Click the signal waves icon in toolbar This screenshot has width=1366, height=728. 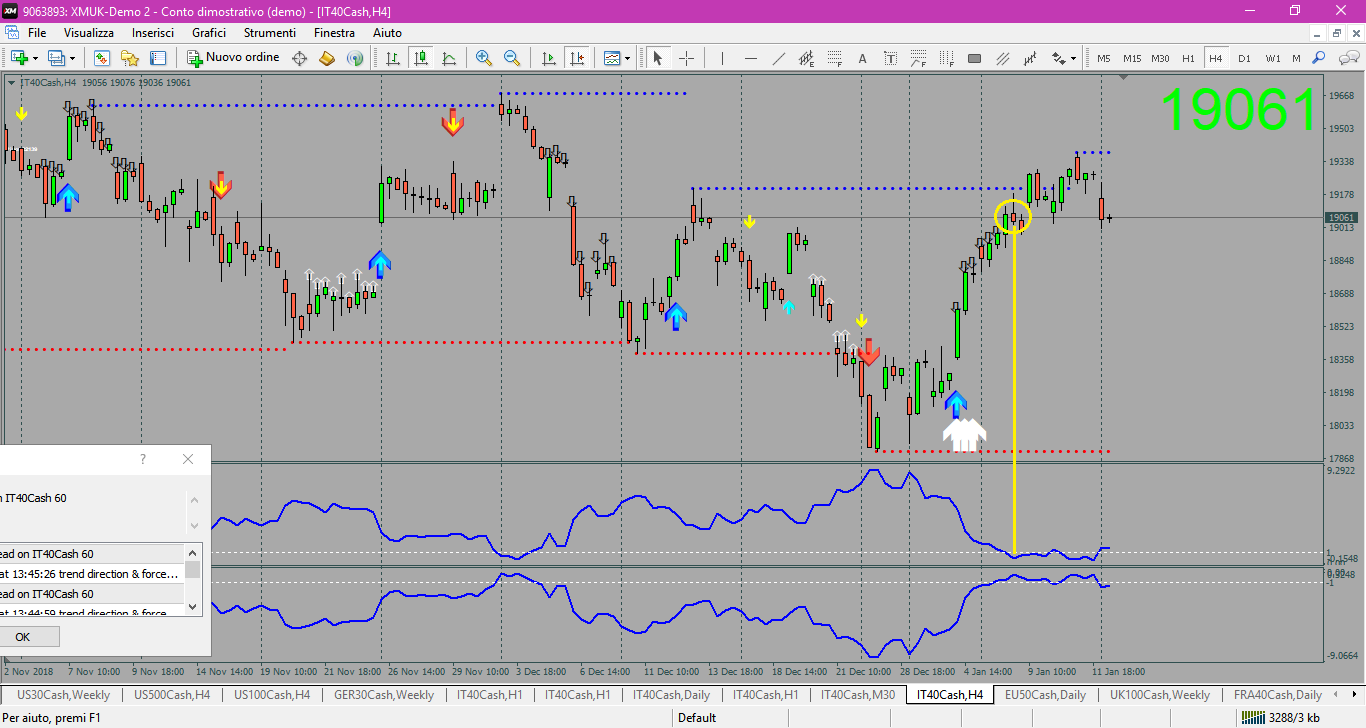354,58
